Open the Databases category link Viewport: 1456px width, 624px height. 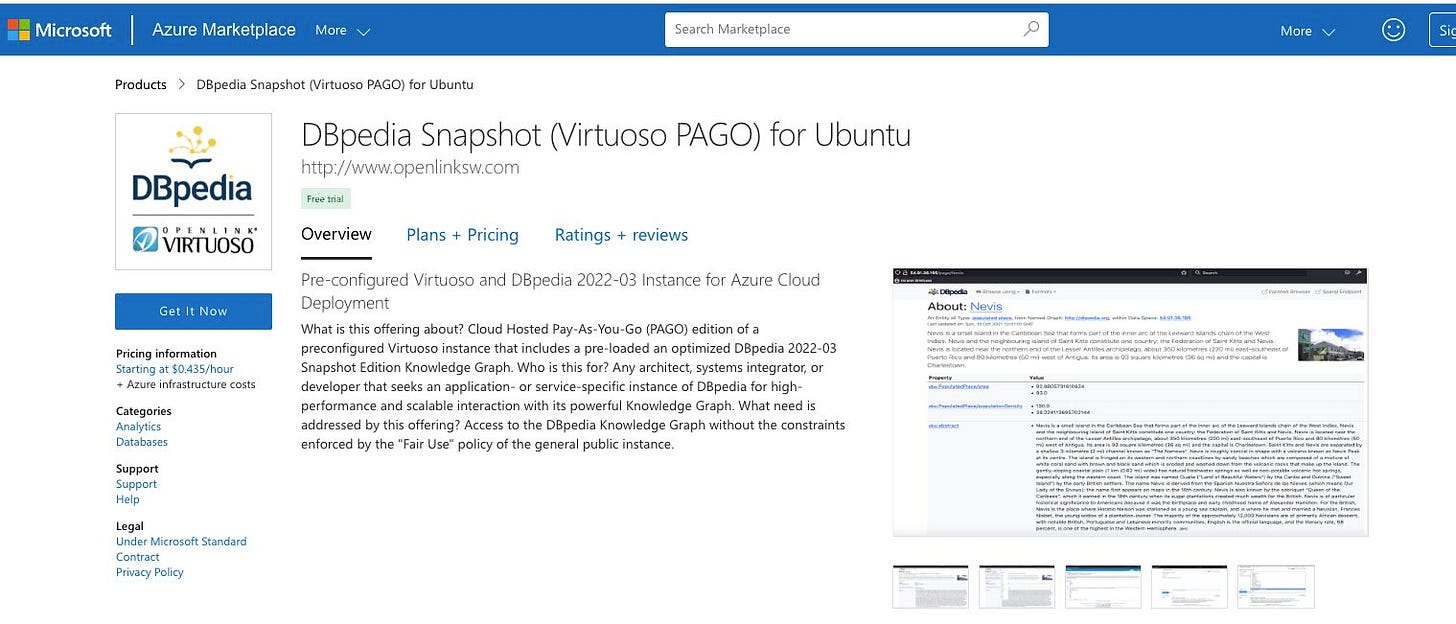coord(140,441)
